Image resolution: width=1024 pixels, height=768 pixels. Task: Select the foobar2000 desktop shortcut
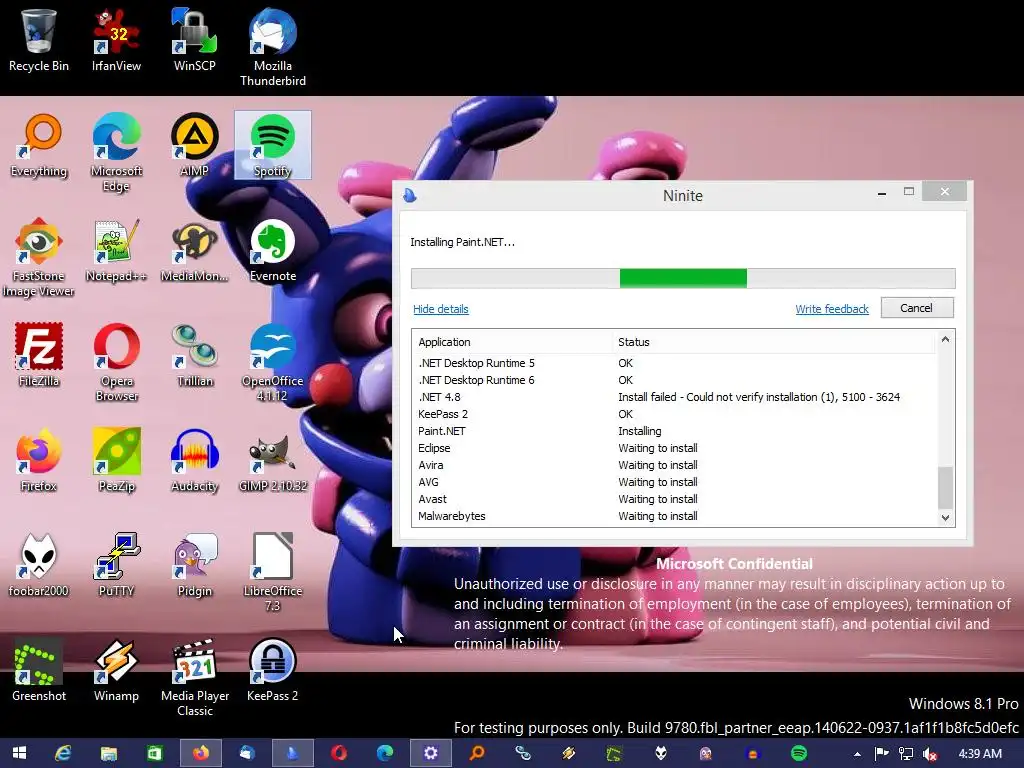coord(39,566)
